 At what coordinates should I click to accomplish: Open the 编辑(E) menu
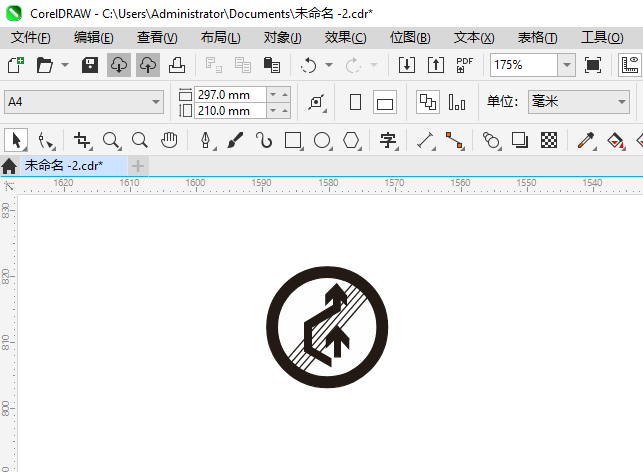point(93,38)
